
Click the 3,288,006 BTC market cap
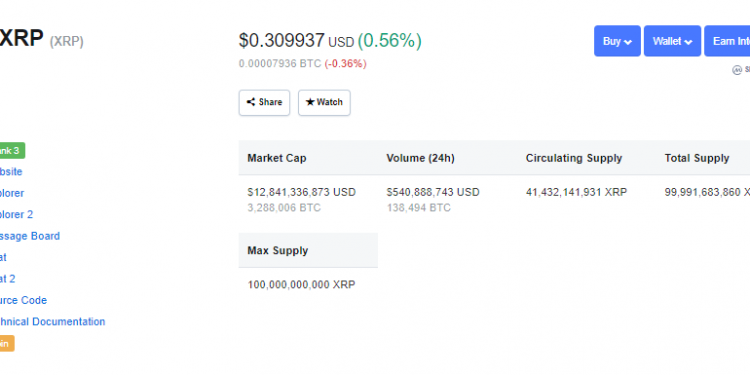pos(284,208)
